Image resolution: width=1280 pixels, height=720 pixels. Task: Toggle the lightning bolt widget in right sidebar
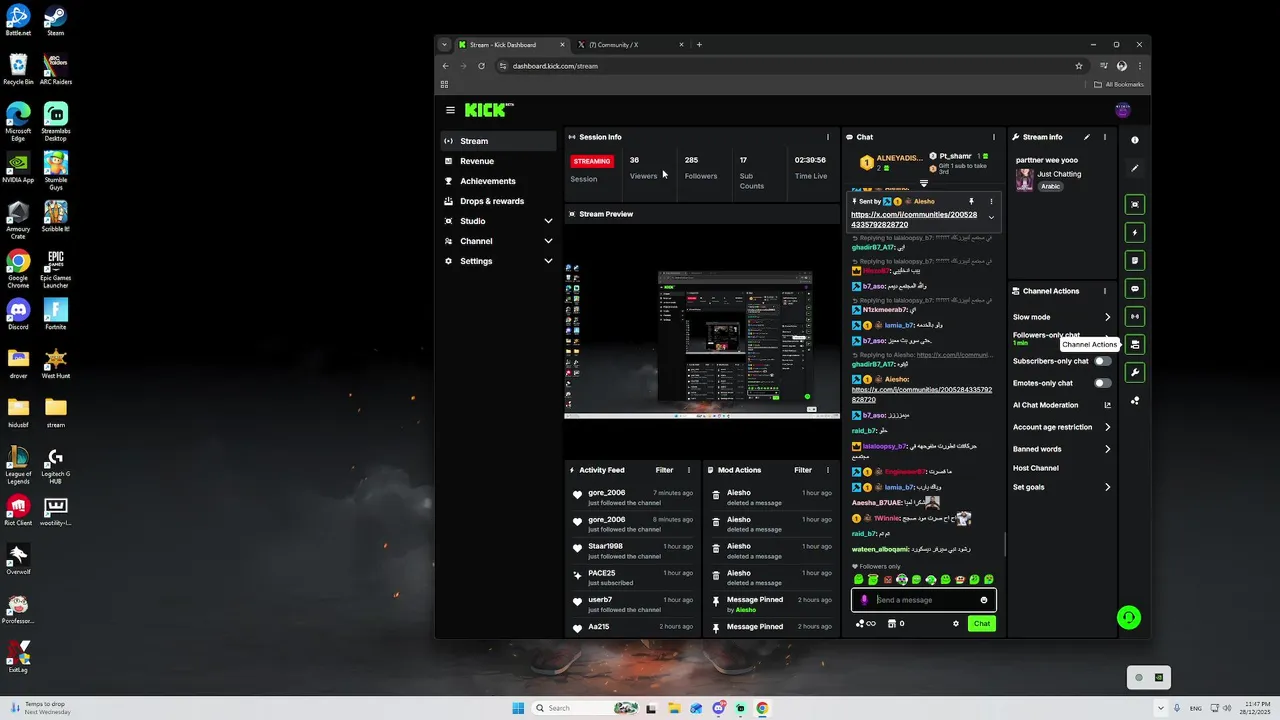click(x=1135, y=232)
